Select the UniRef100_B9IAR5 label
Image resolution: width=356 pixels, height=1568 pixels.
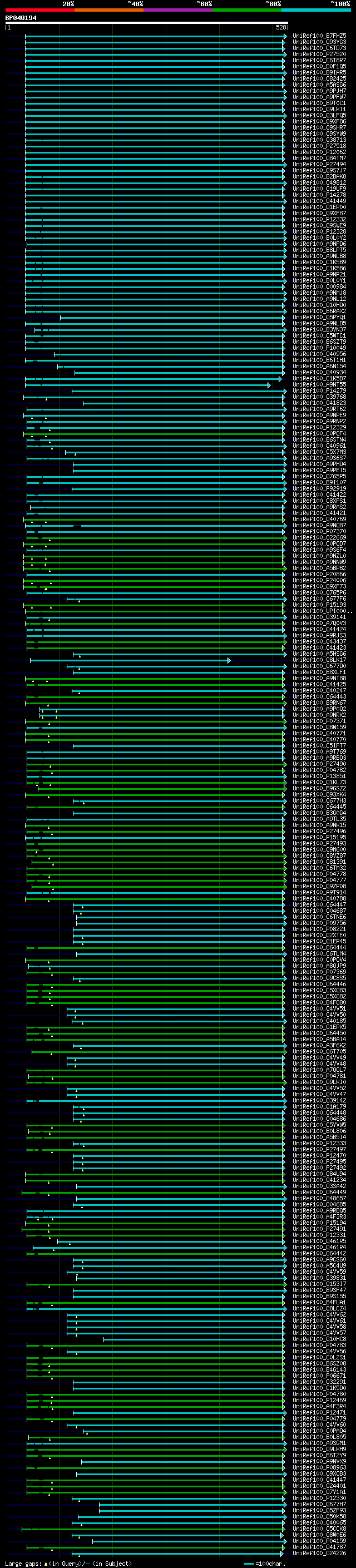pyautogui.click(x=319, y=72)
